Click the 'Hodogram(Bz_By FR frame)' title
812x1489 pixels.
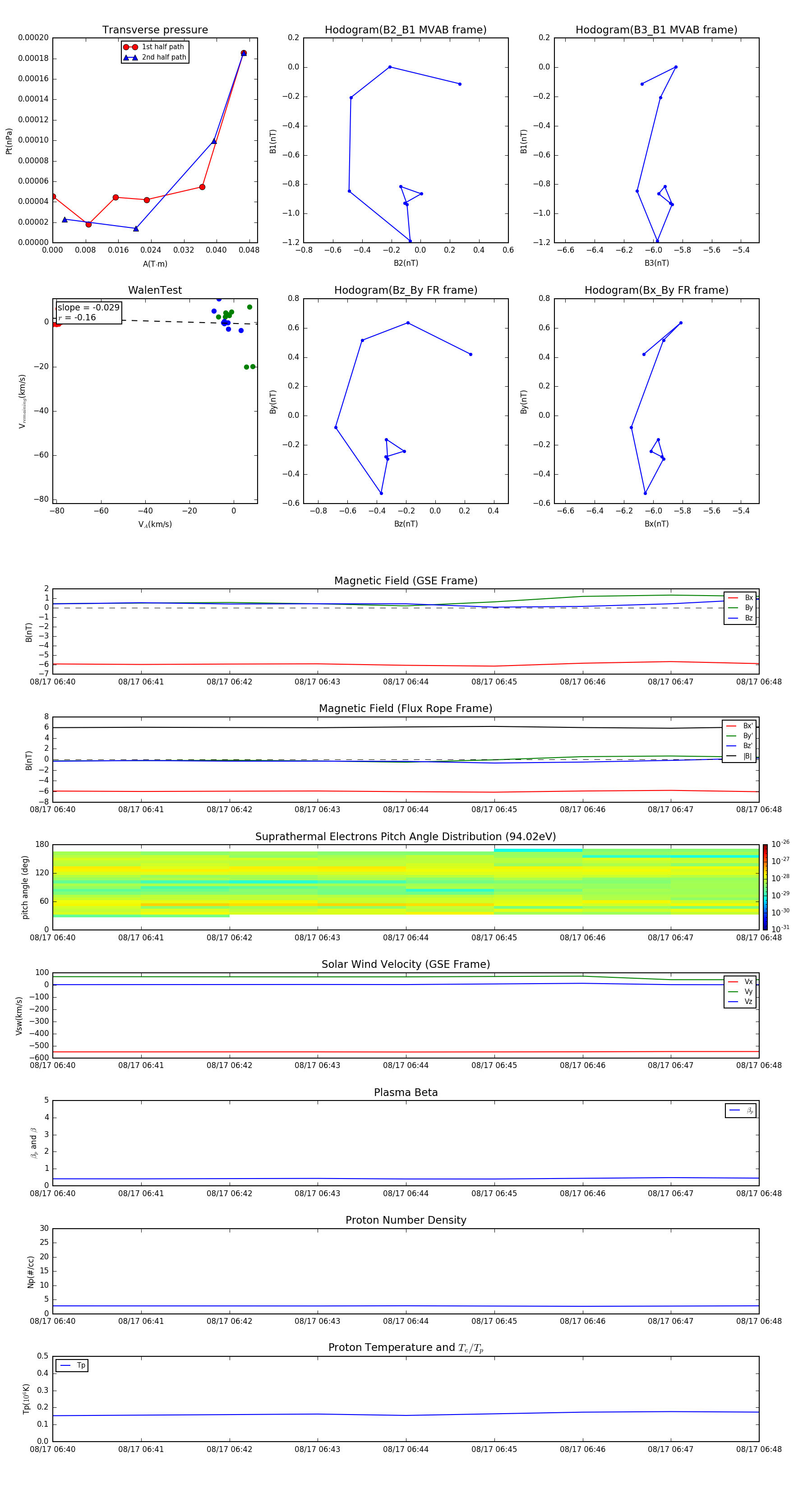(406, 290)
